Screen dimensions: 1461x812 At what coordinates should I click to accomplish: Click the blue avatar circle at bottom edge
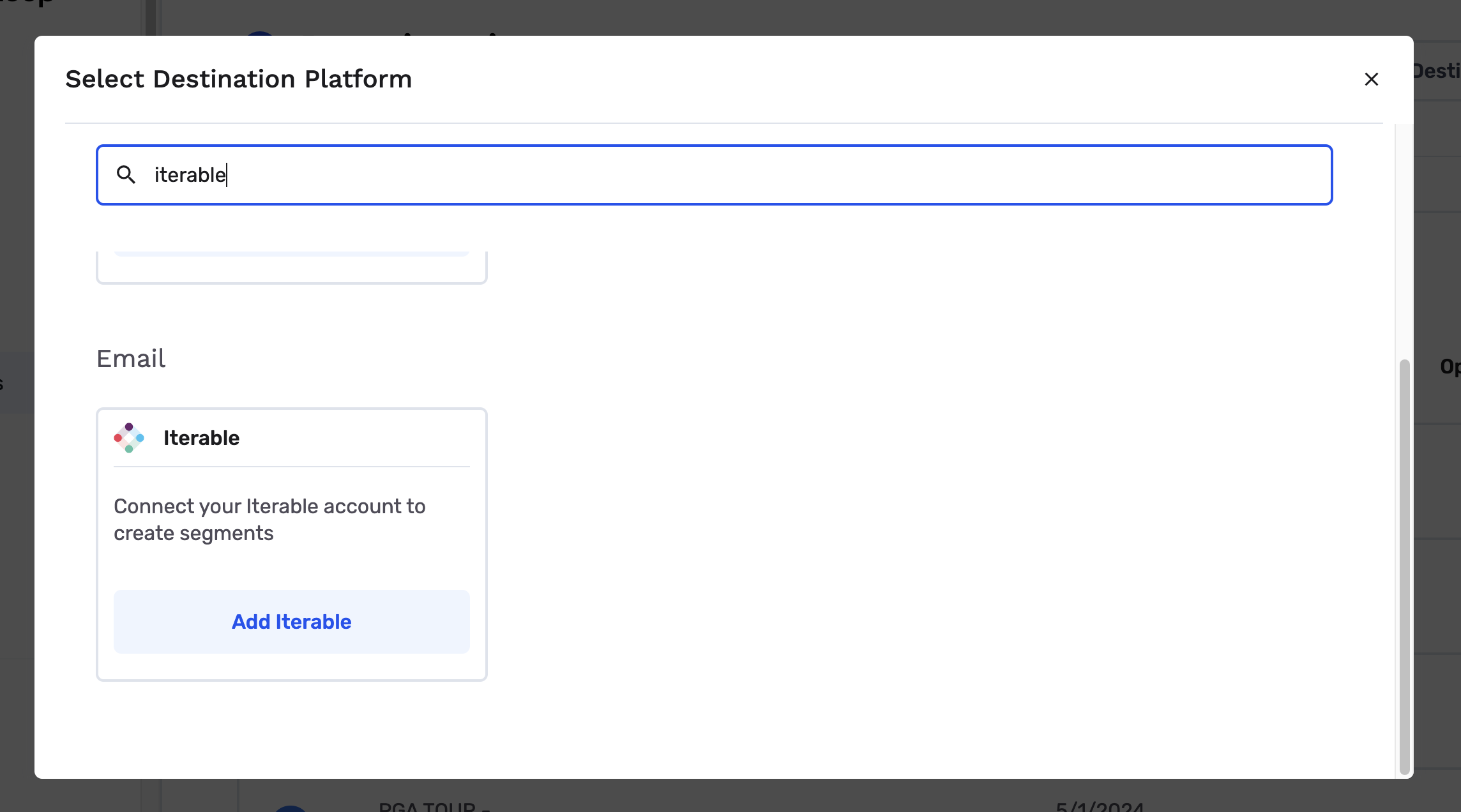pos(291,808)
